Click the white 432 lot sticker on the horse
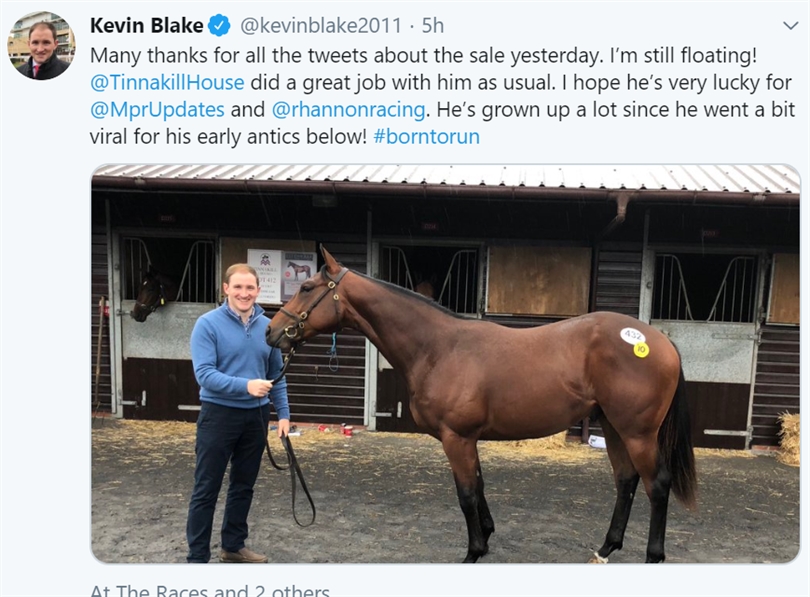This screenshot has height=597, width=810. tap(632, 335)
